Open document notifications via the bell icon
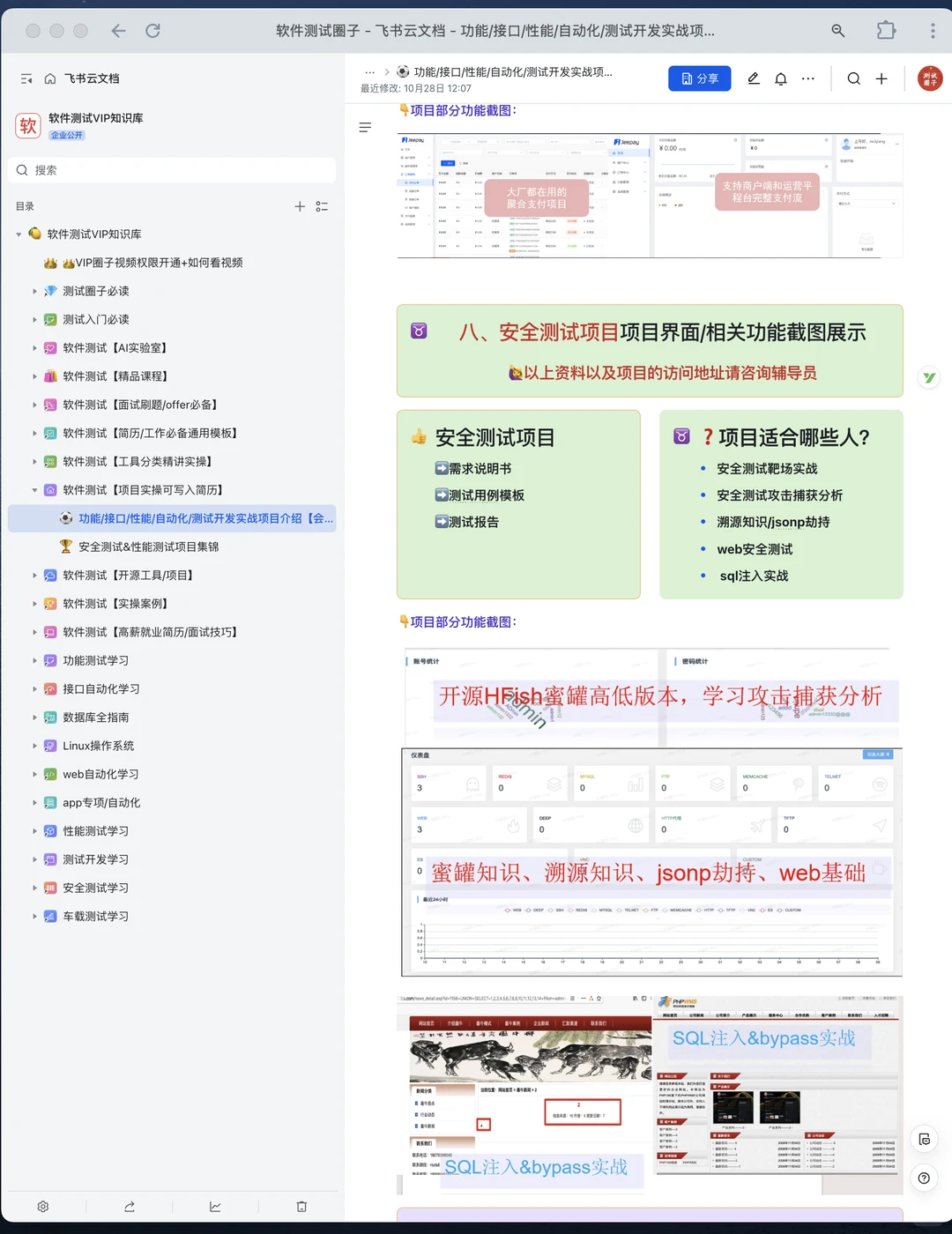Screen dimensions: 952x1234 pyautogui.click(x=781, y=78)
